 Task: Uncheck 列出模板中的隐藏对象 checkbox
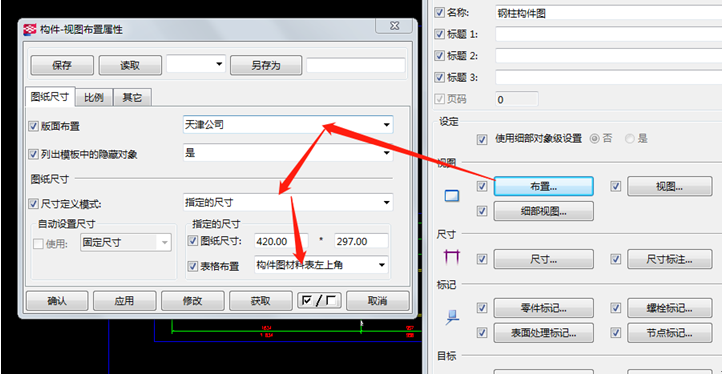33,154
